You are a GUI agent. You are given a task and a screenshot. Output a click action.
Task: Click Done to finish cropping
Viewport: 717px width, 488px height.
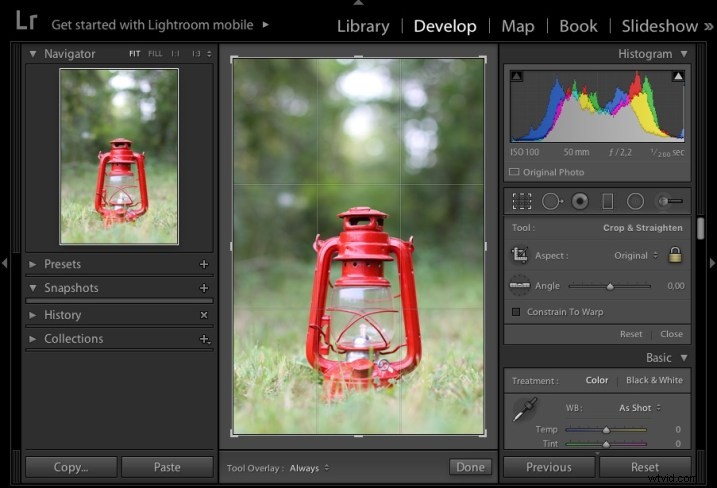click(x=470, y=467)
